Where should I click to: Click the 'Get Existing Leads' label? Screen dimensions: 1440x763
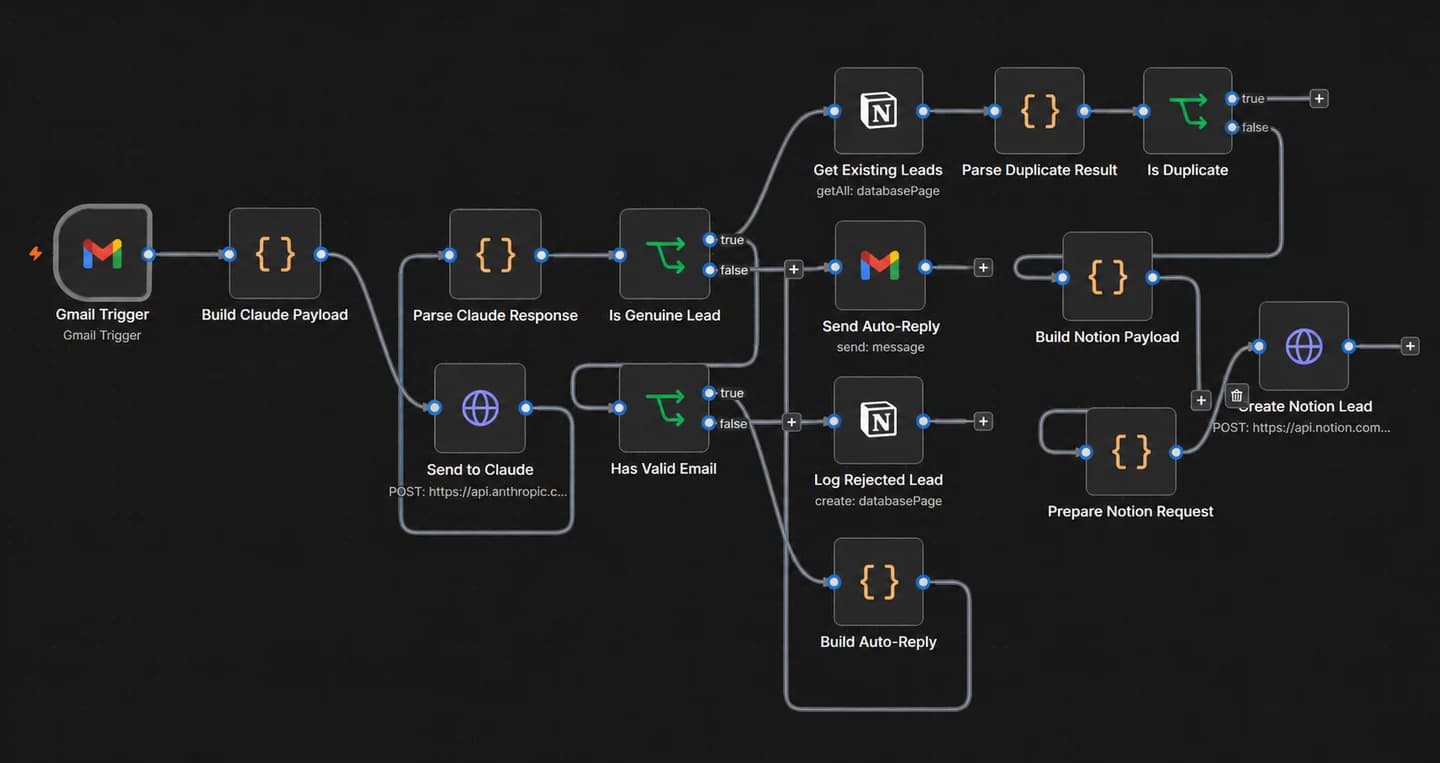tap(878, 170)
